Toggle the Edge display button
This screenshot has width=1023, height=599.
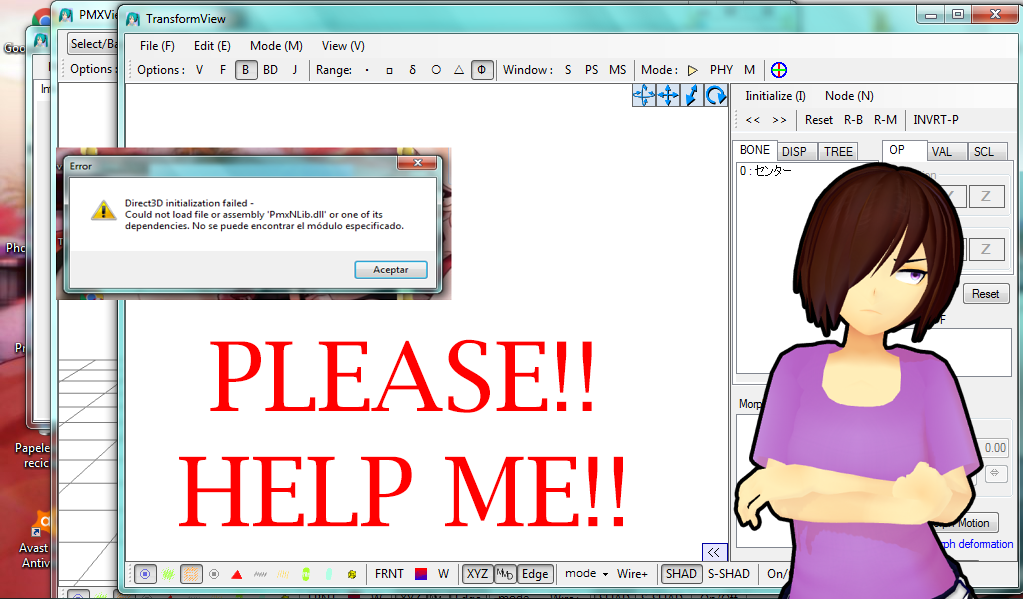click(535, 574)
